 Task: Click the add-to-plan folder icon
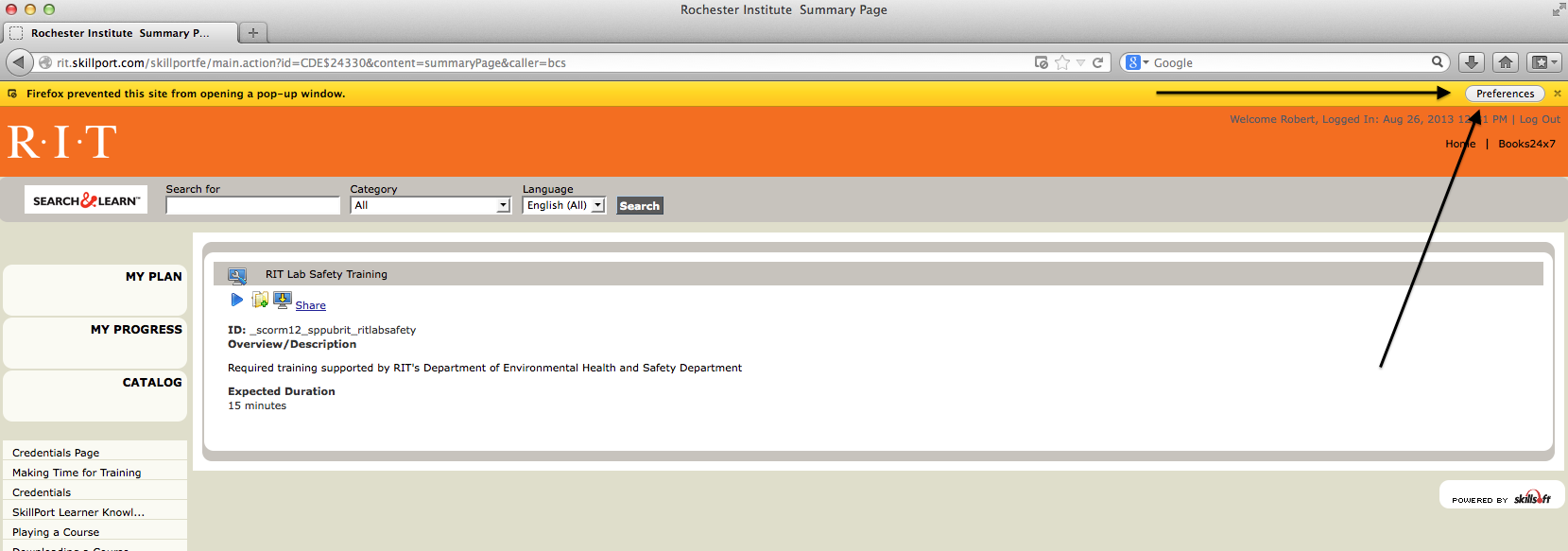260,301
